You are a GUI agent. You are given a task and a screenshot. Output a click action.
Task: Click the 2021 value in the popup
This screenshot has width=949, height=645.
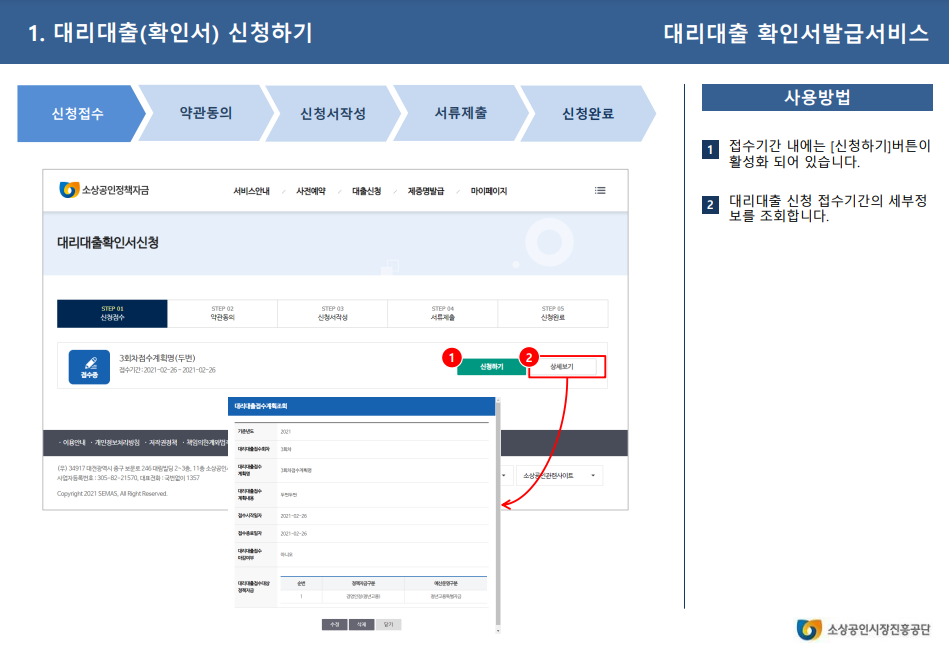(x=286, y=432)
